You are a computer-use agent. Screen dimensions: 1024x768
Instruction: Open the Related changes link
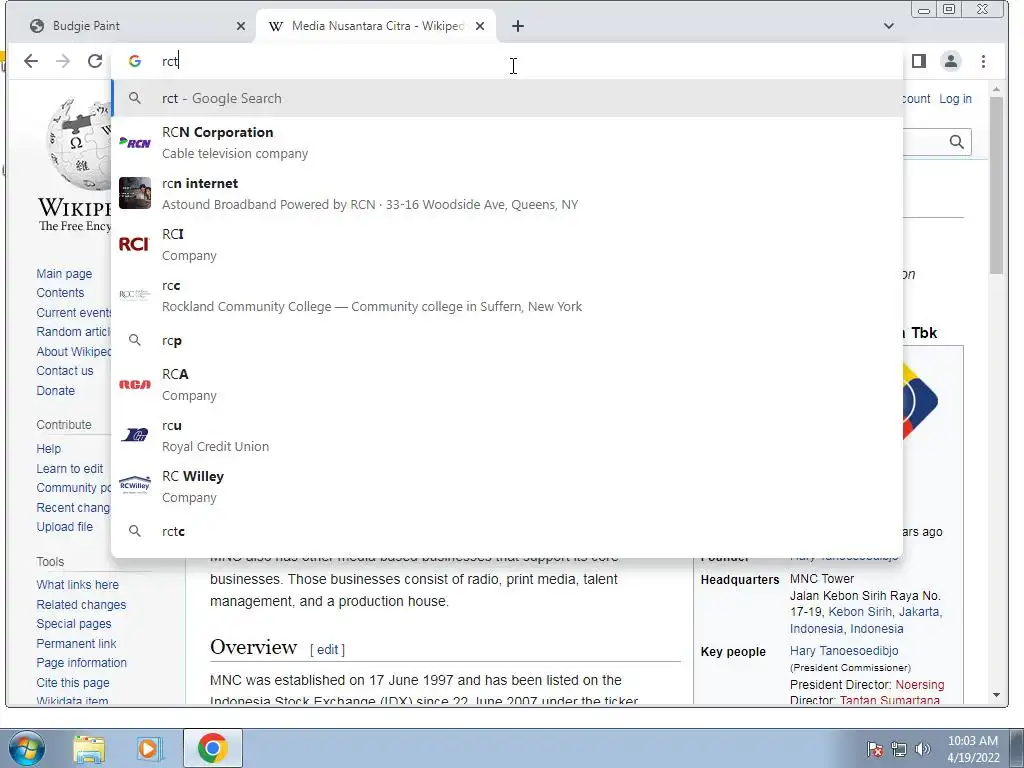point(81,605)
